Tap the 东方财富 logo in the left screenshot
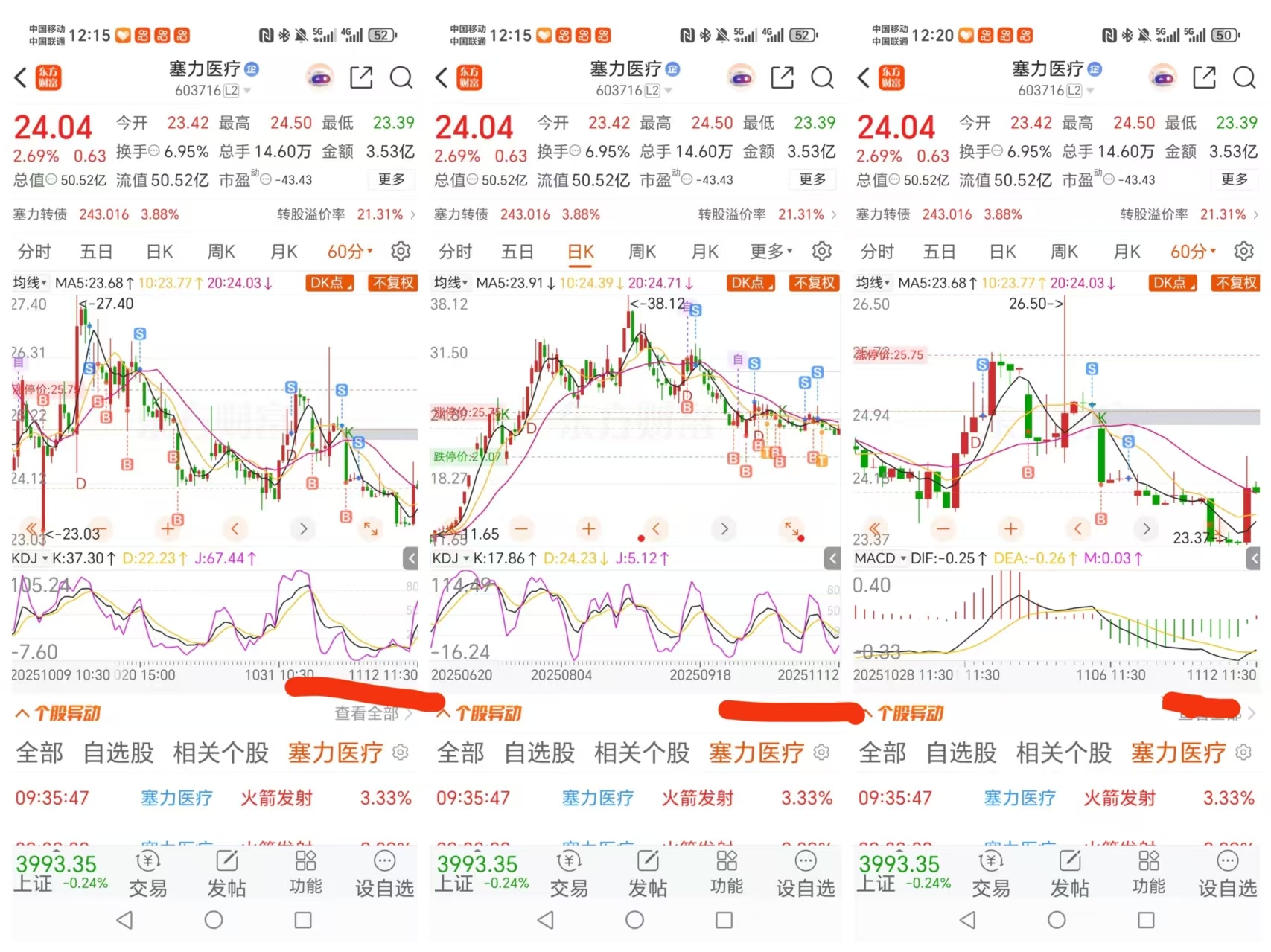 (48, 77)
